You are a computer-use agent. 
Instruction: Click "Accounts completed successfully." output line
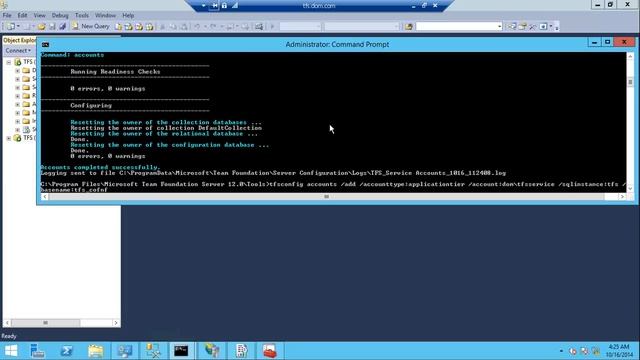pyautogui.click(x=100, y=167)
